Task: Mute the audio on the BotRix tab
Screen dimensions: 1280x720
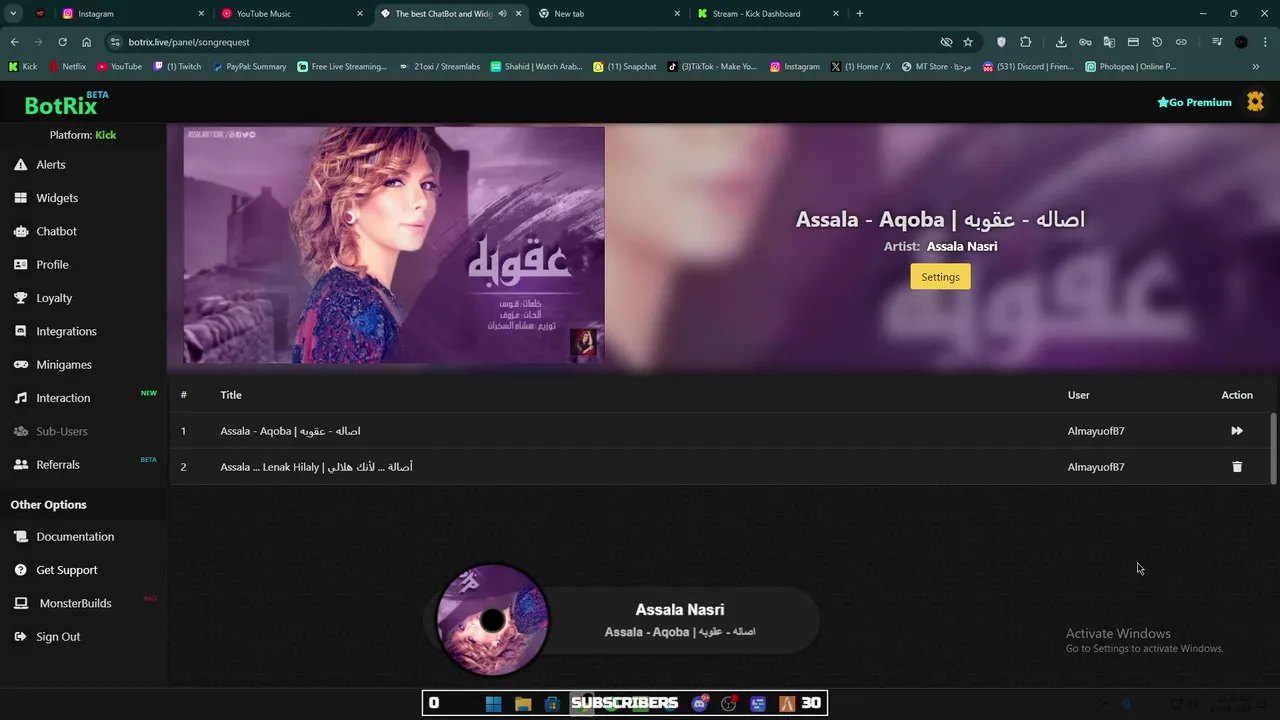Action: (x=502, y=14)
